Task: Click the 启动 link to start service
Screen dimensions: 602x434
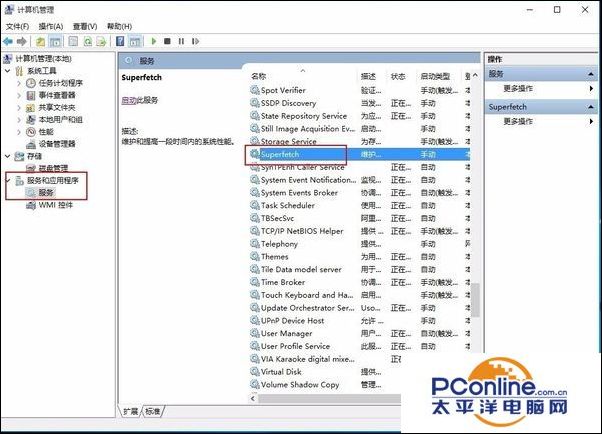Action: pyautogui.click(x=128, y=100)
